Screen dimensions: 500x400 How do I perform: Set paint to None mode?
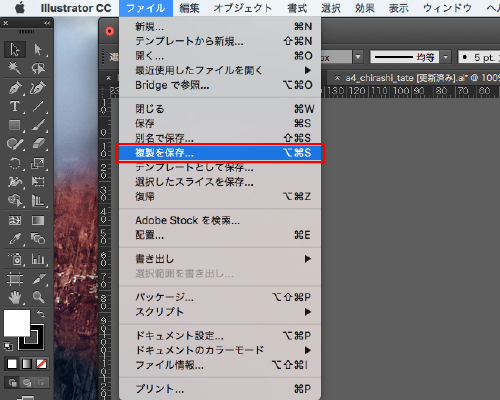tap(41, 364)
